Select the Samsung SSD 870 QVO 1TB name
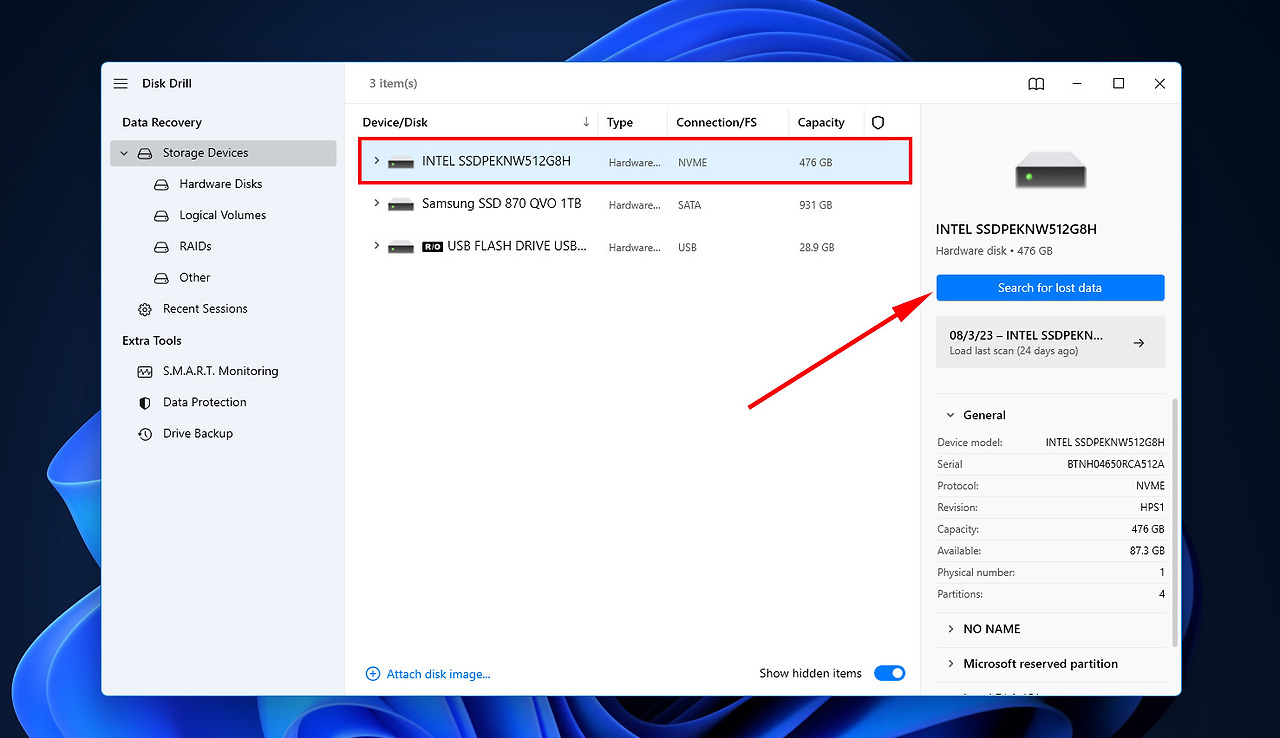The image size is (1280, 738). click(x=502, y=204)
